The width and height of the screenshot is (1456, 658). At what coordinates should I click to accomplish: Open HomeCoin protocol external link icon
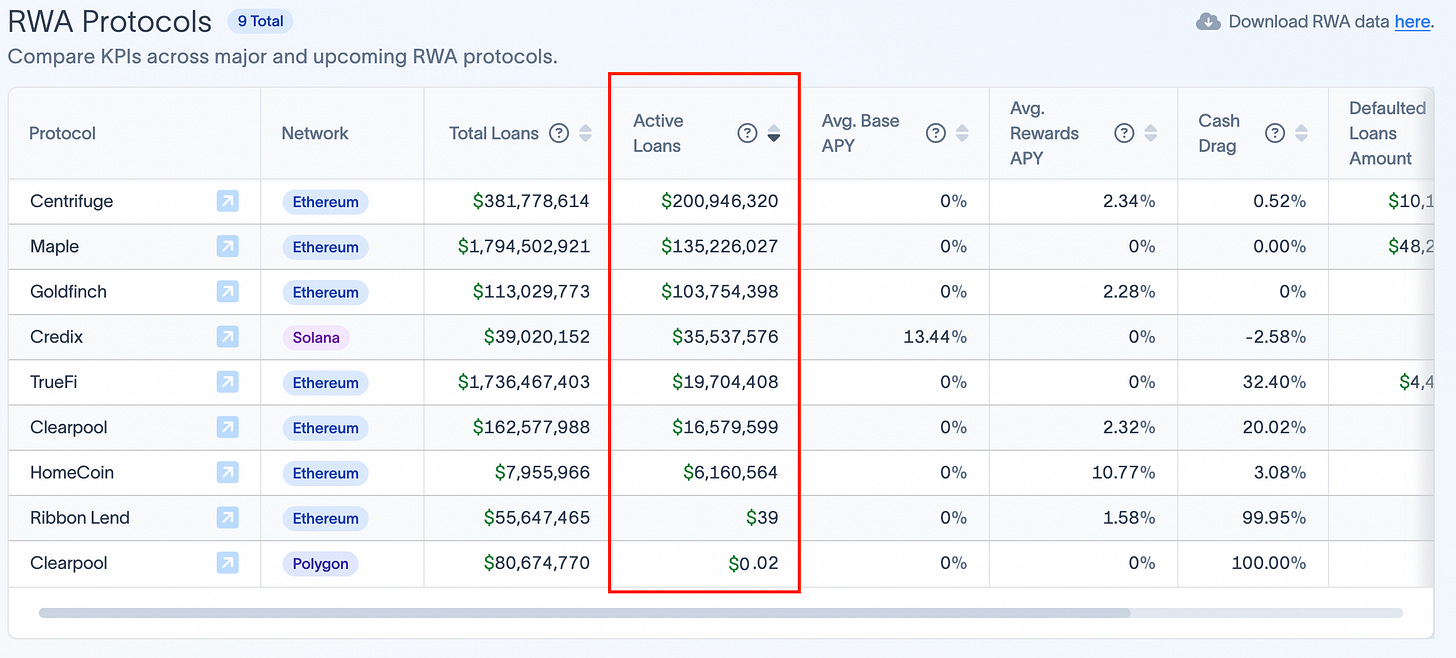pos(228,473)
